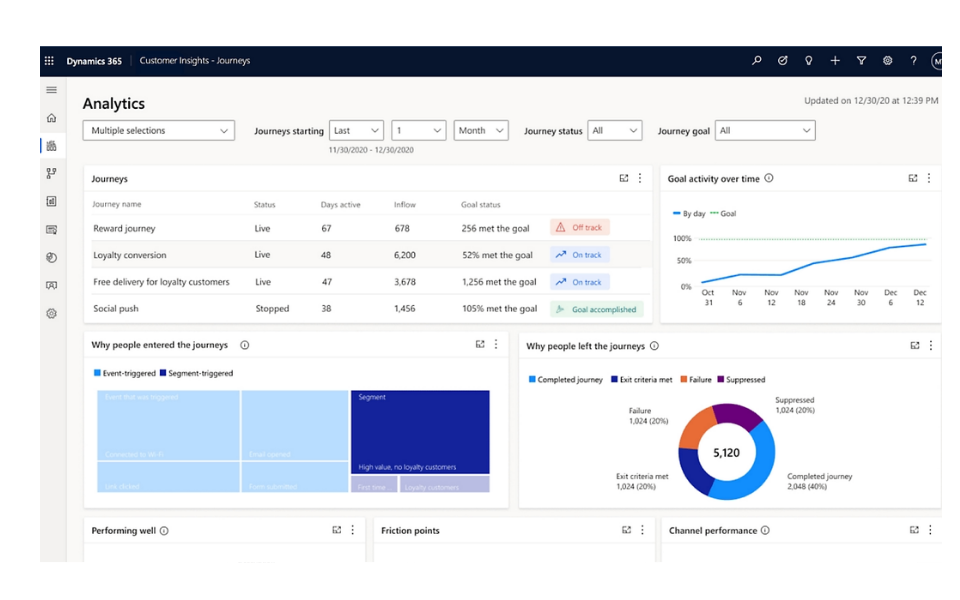Open the Journey goal dropdown
The width and height of the screenshot is (960, 600).
pos(765,130)
